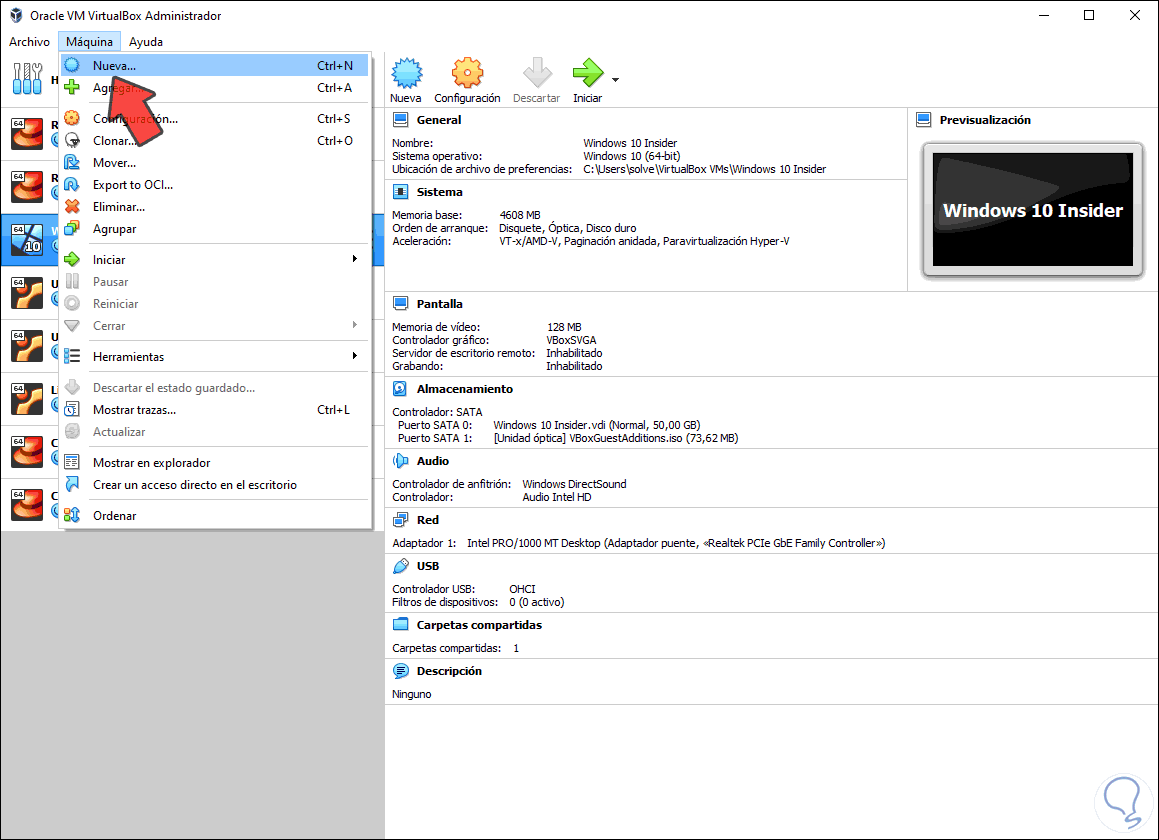Select Agrupar menu entry
The height and width of the screenshot is (840, 1159).
click(214, 230)
